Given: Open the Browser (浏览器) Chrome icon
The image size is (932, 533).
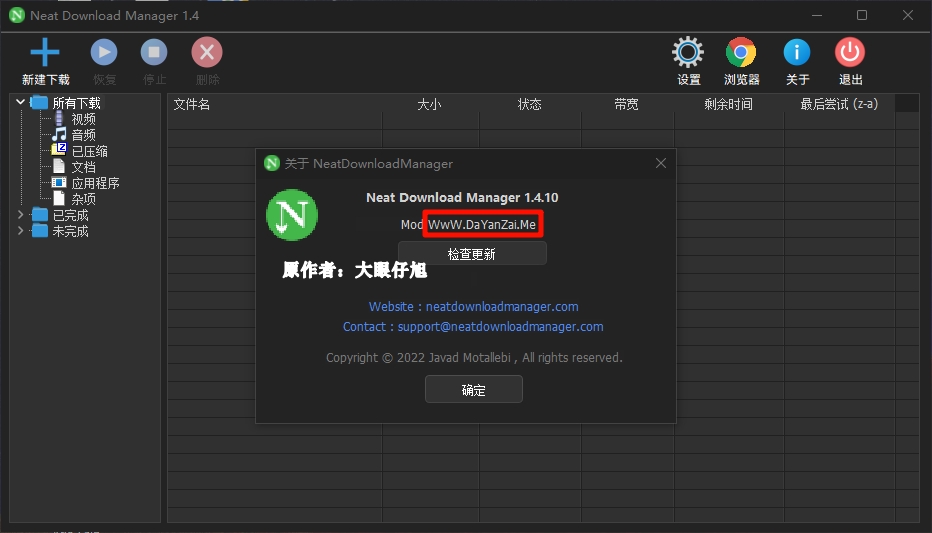Looking at the screenshot, I should tap(741, 52).
